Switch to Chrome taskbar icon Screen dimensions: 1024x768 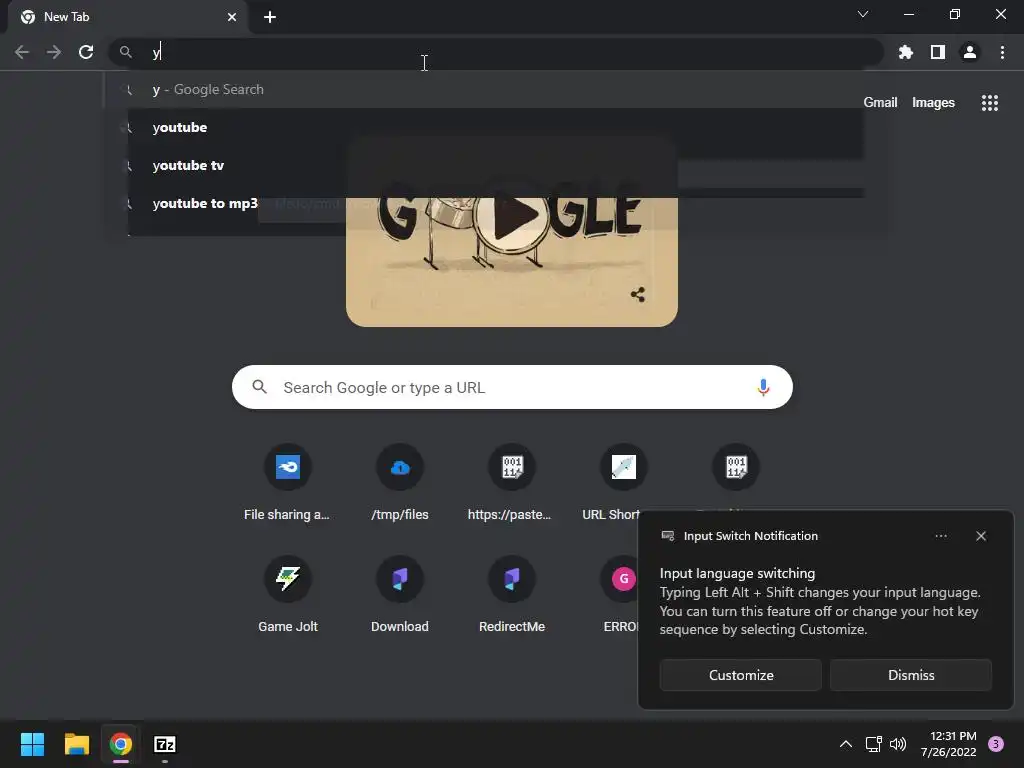click(120, 744)
